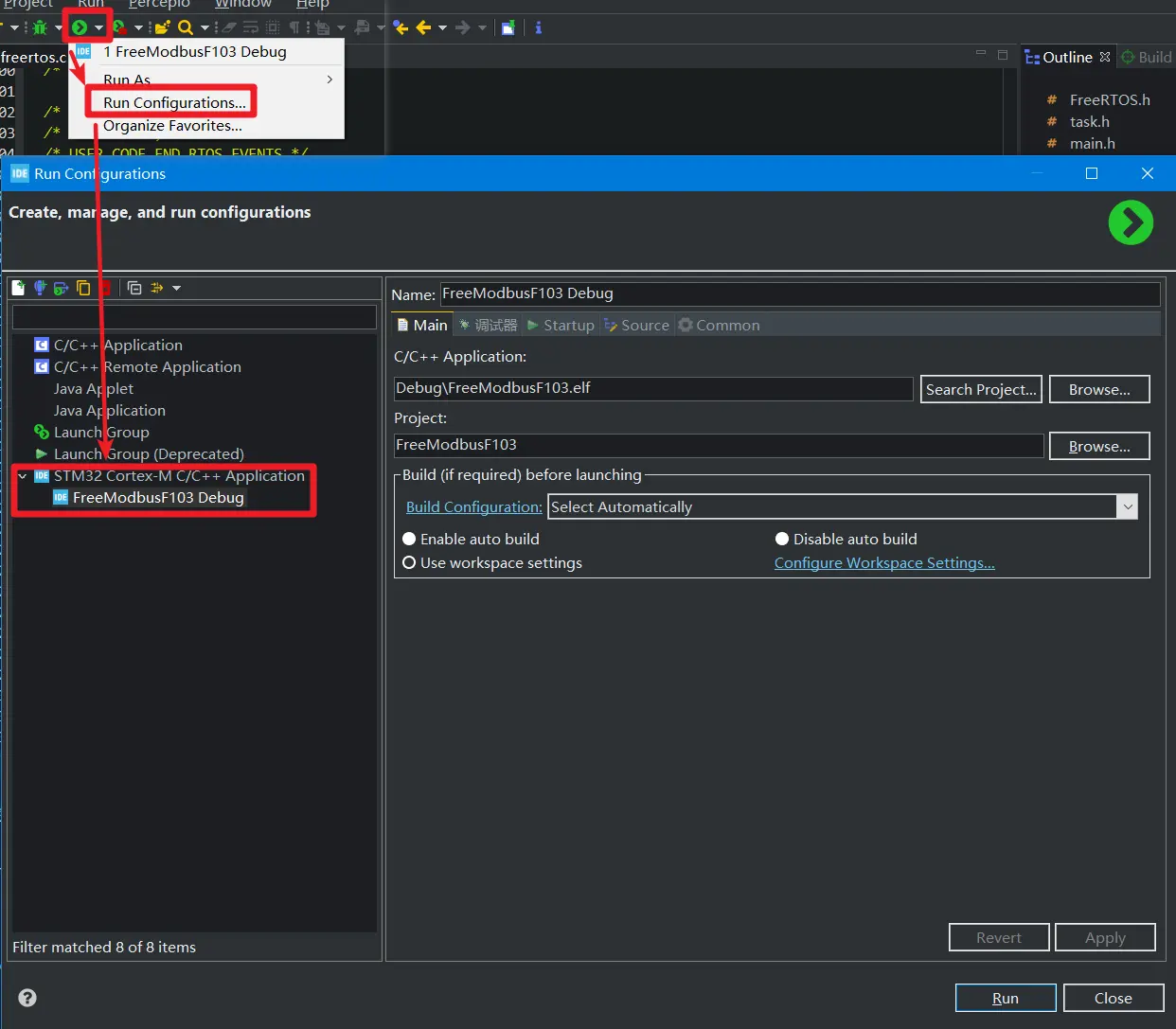Click the Run with external tools icon
Screen dimensions: 1176x1029
(x=119, y=27)
